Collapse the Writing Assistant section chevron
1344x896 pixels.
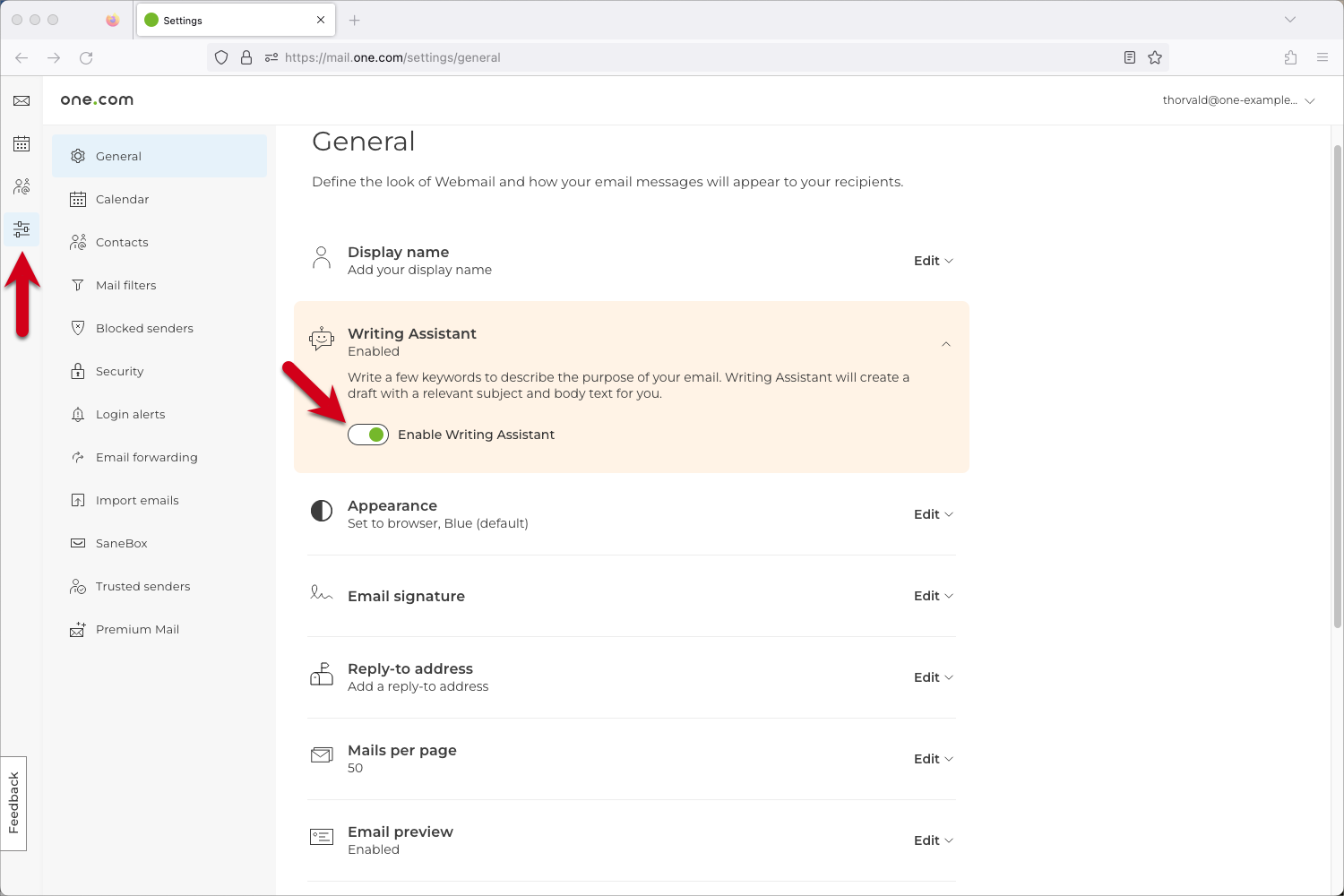(945, 344)
